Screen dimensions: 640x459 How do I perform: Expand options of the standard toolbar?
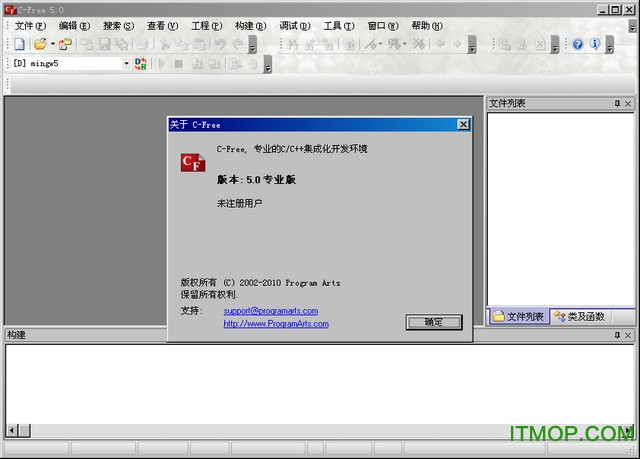click(253, 44)
